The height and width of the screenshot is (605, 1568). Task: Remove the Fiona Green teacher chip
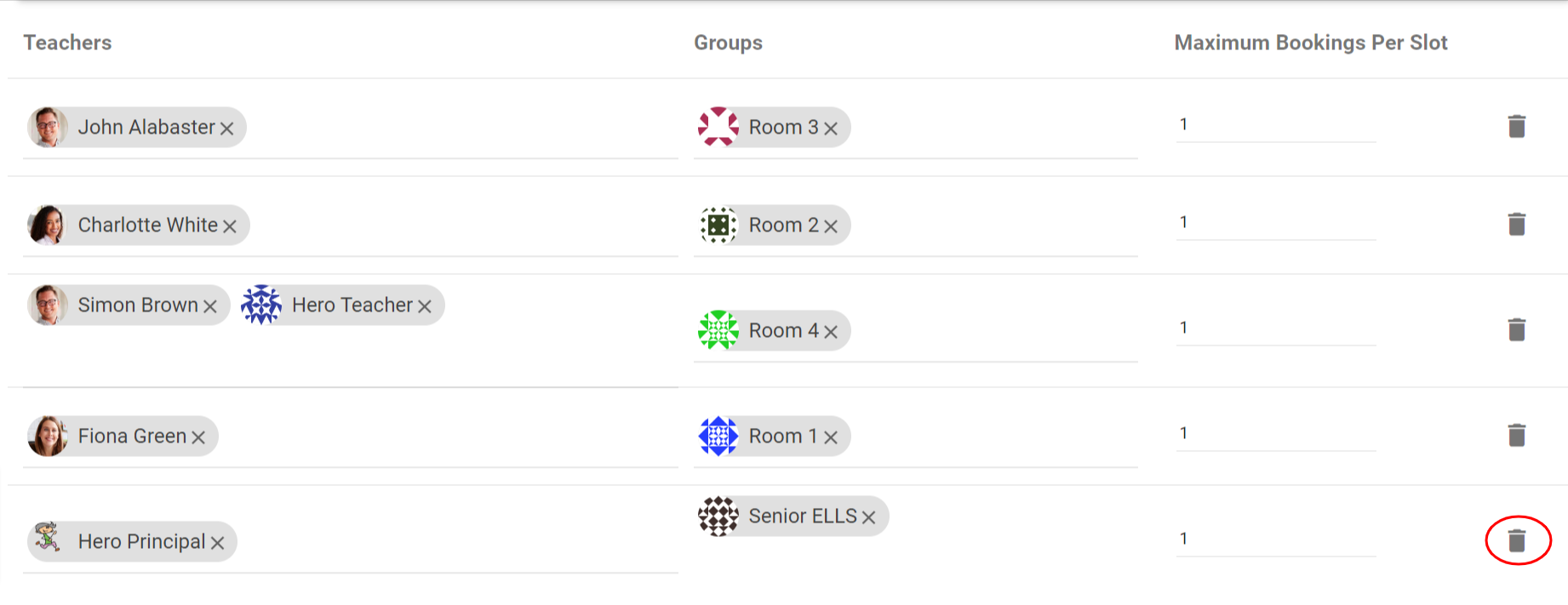tap(198, 437)
